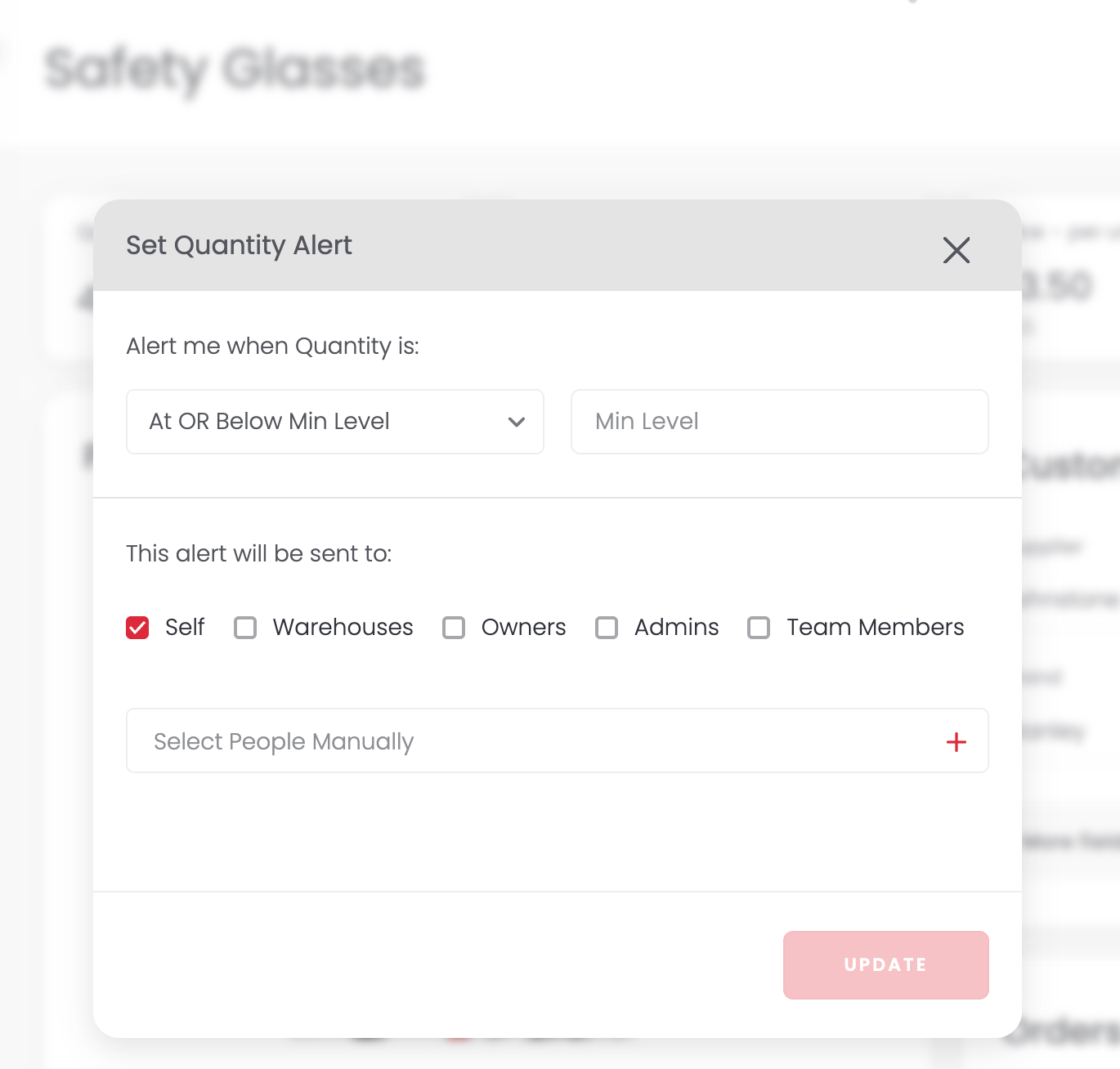Uncheck the Self checkbox
The height and width of the screenshot is (1069, 1120).
137,628
